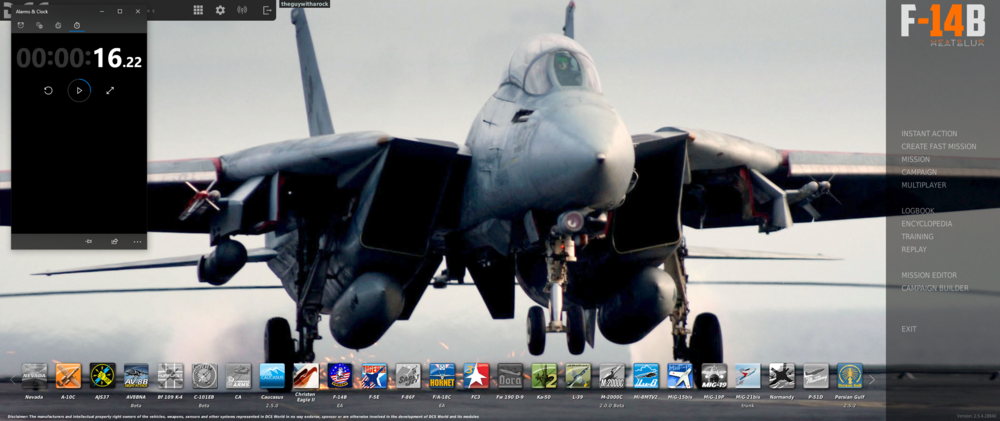Open DCS options gear icon
The width and height of the screenshot is (1000, 421).
(x=220, y=10)
